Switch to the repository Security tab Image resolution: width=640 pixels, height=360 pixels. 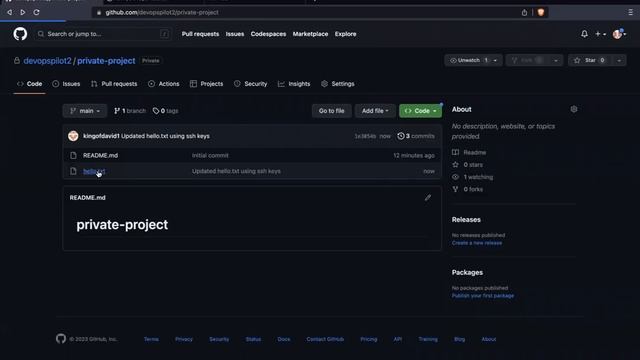251,84
